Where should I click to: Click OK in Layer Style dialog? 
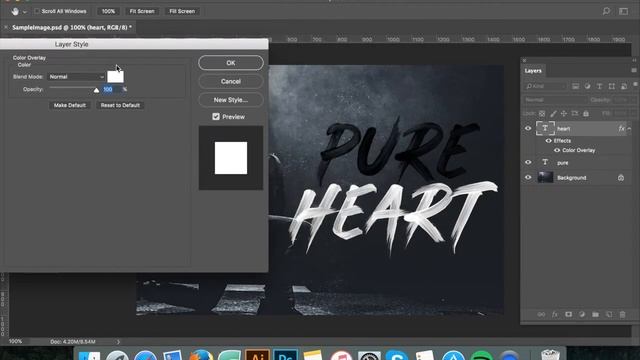point(231,63)
